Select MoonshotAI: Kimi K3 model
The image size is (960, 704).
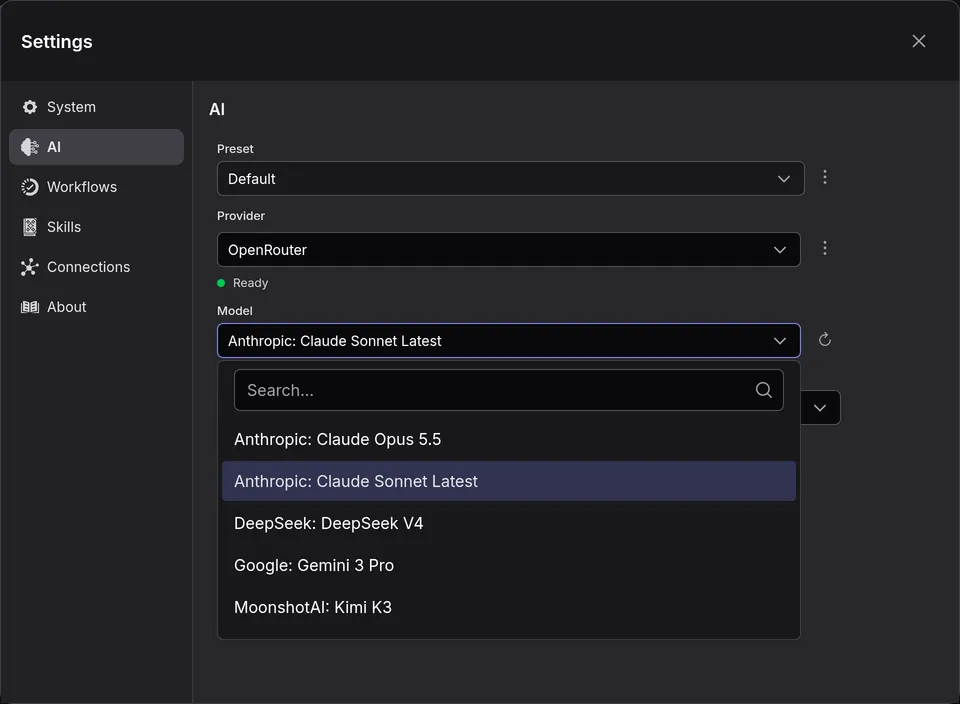(x=509, y=607)
